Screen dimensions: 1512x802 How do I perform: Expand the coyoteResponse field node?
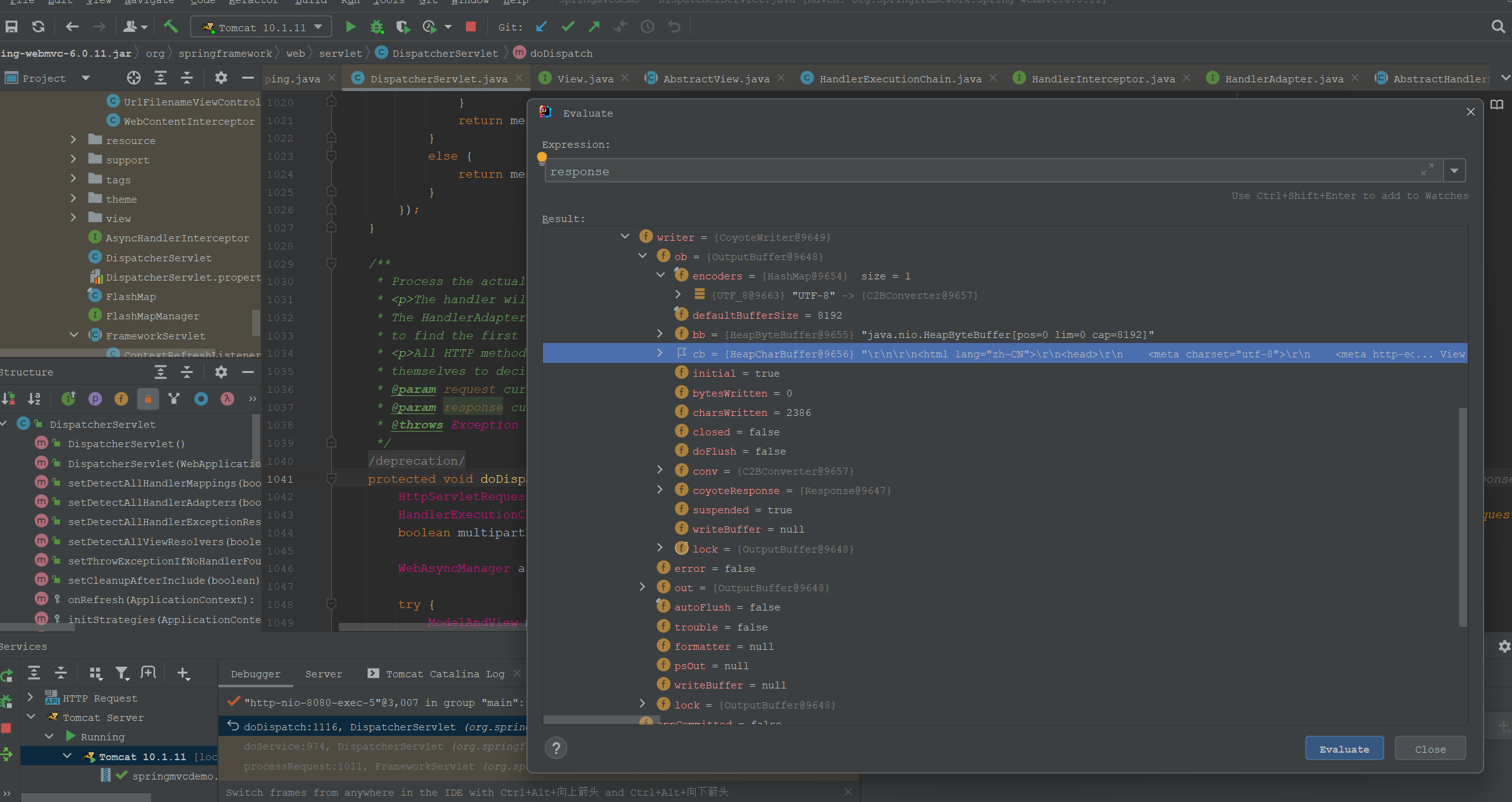point(660,490)
